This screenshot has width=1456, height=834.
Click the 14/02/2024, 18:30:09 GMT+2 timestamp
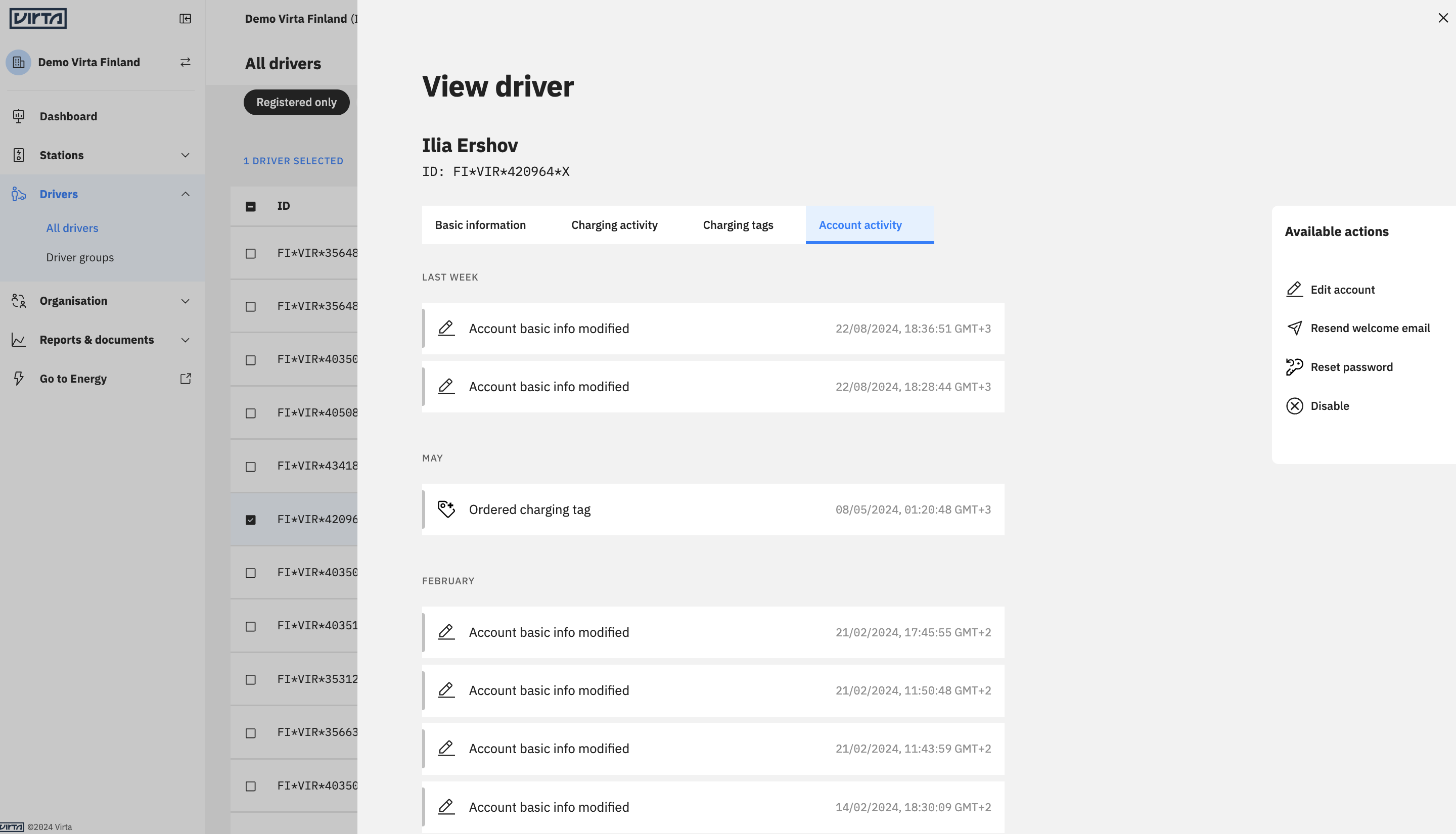(913, 807)
